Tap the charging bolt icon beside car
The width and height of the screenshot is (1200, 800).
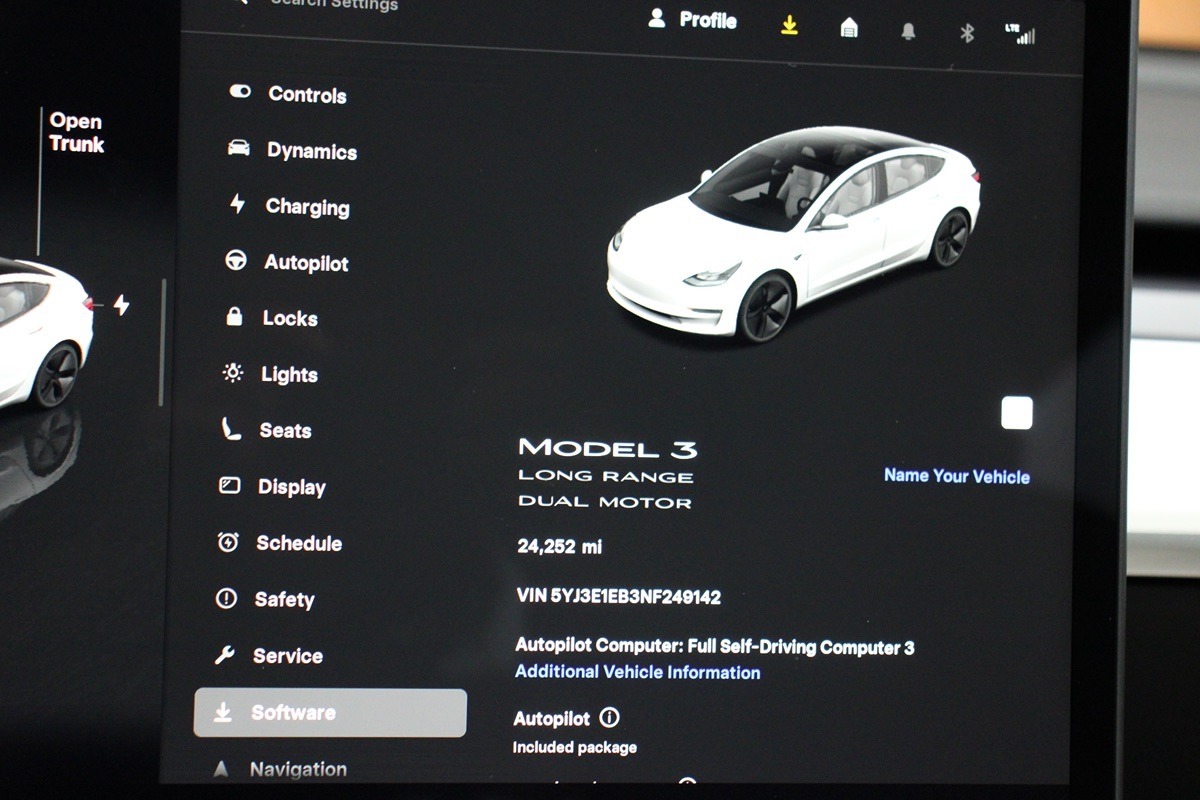coord(121,305)
